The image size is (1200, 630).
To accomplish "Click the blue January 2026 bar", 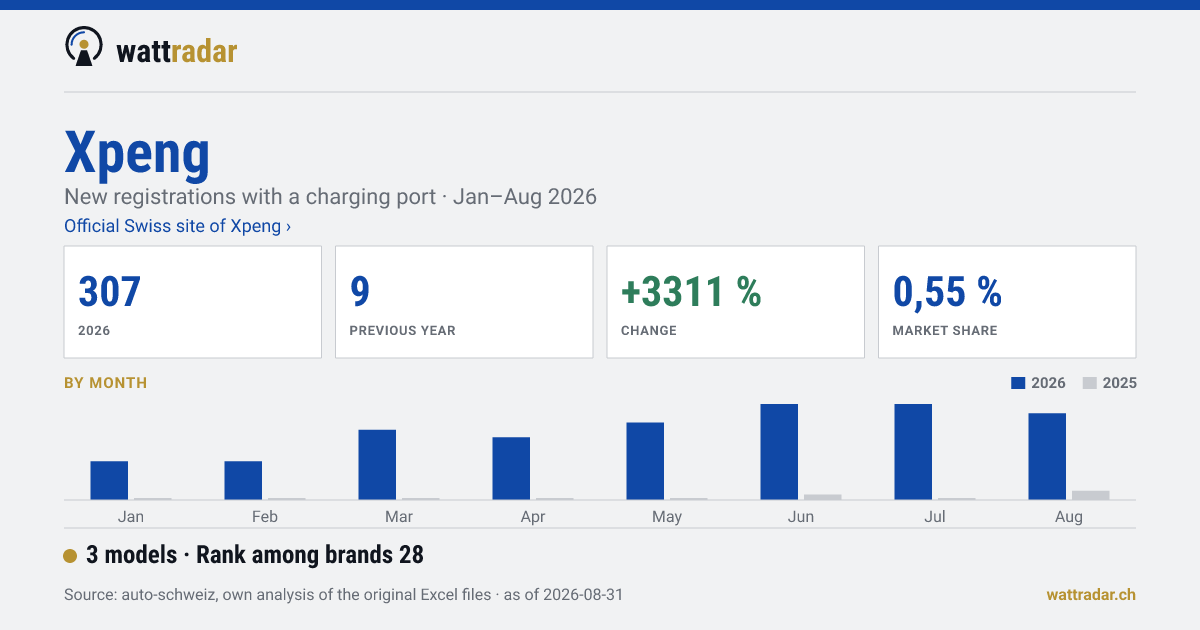I will 109,480.
